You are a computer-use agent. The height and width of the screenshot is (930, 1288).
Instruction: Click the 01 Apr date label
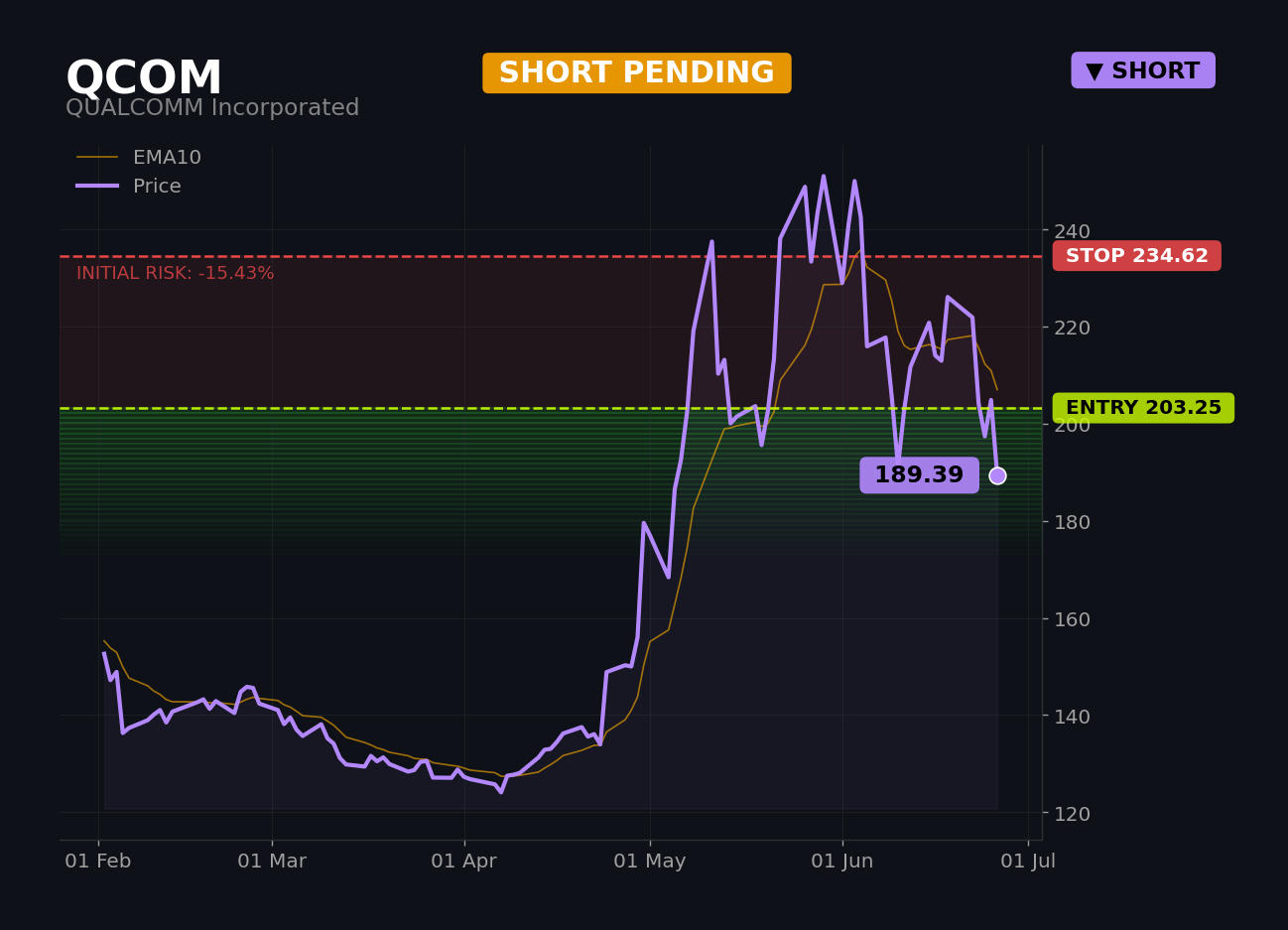coord(463,862)
